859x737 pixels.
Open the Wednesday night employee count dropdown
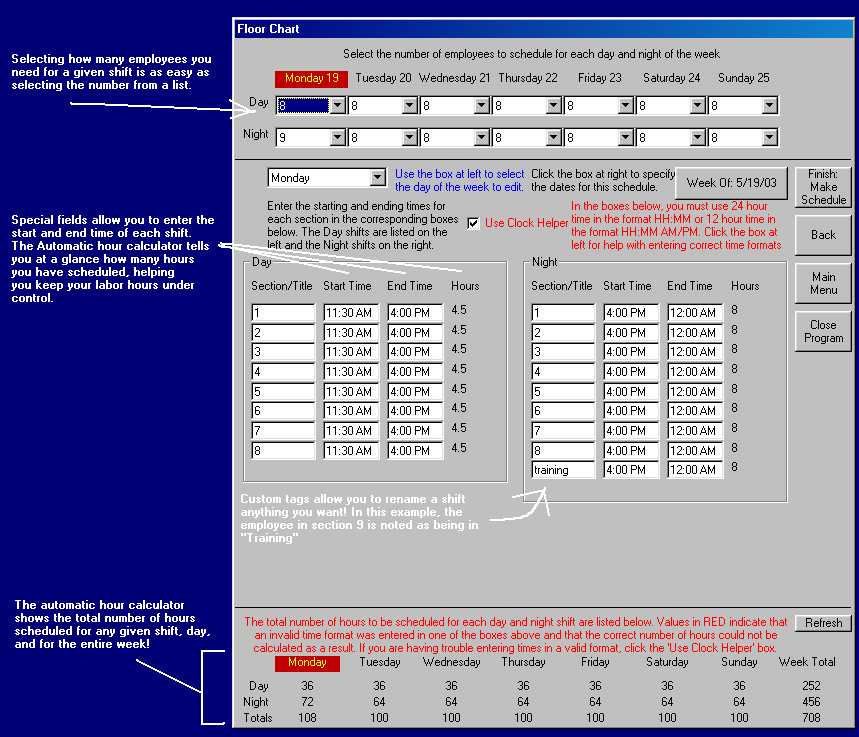coord(482,138)
